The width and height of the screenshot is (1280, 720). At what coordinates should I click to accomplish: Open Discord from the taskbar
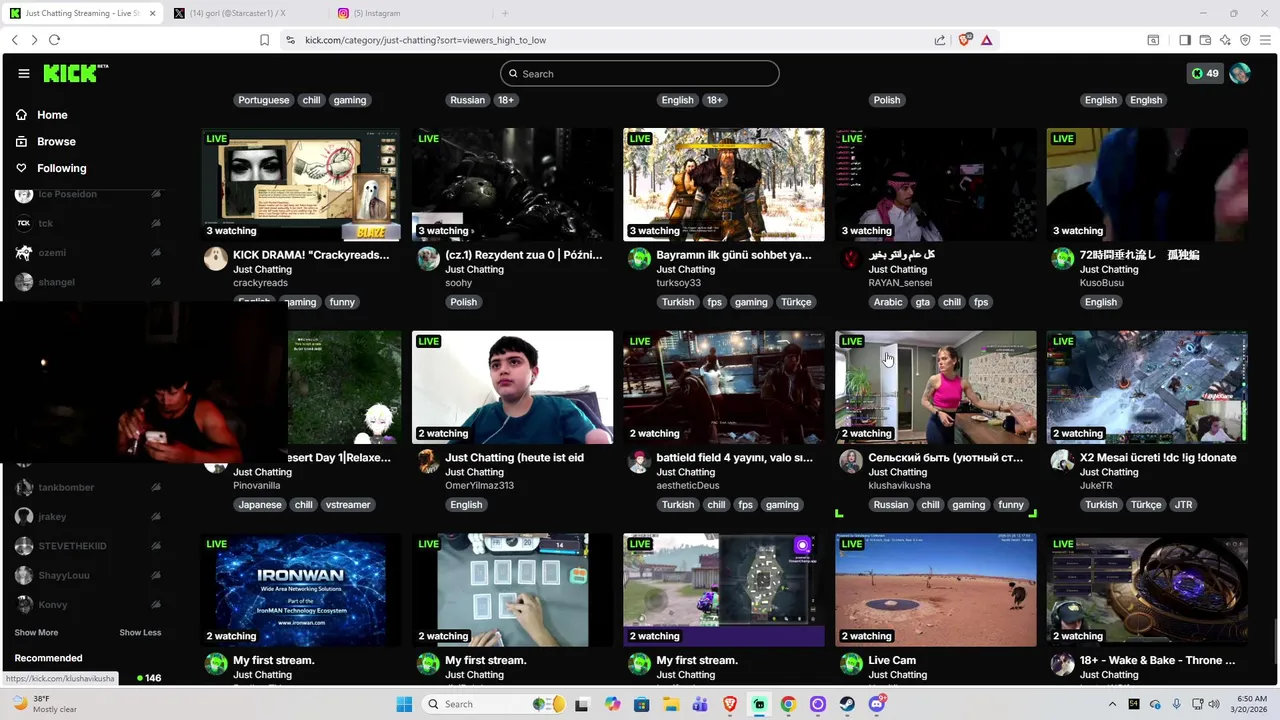(877, 704)
